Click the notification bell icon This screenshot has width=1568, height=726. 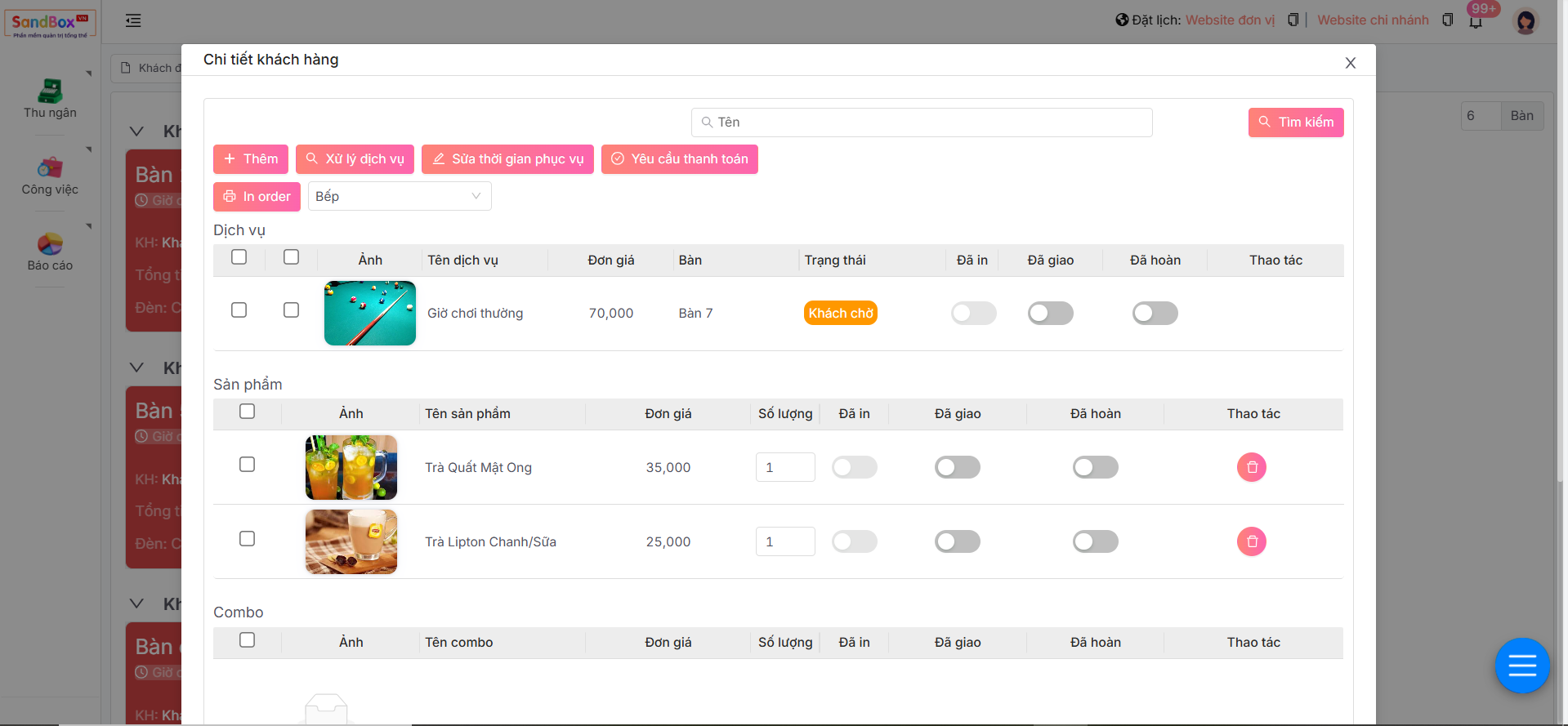(1476, 21)
